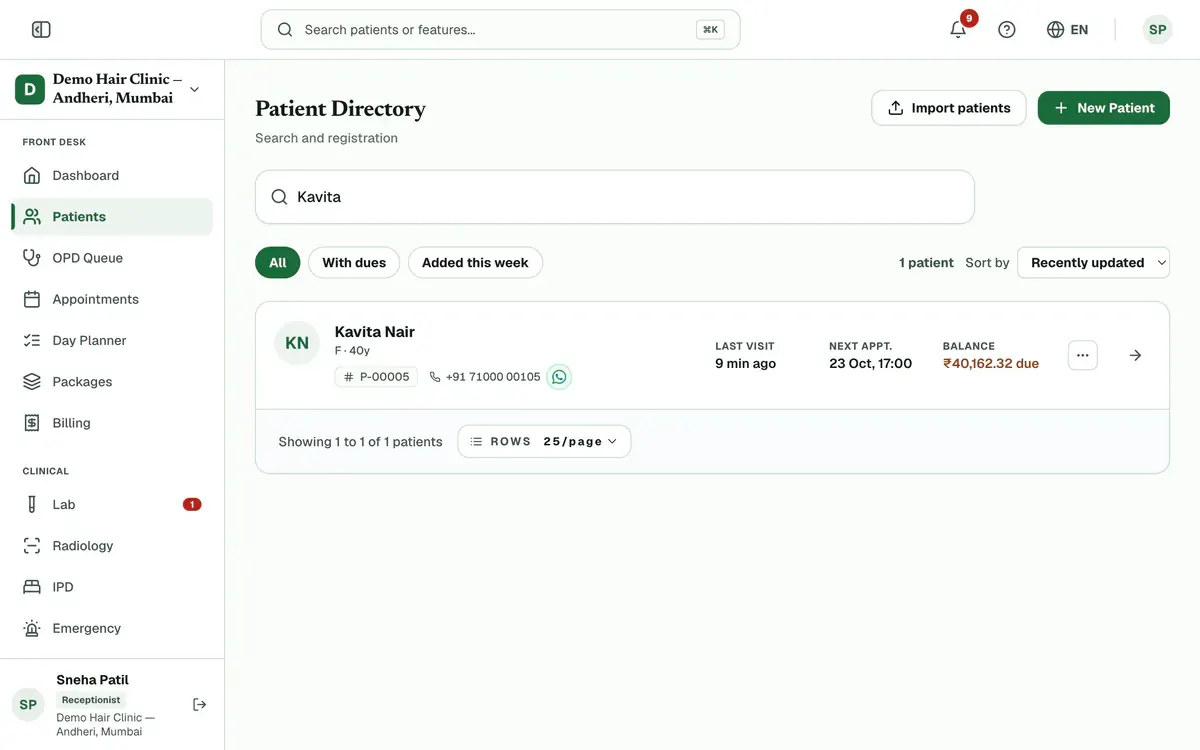Open Recently updated sort dropdown
Viewport: 1200px width, 750px height.
point(1093,263)
